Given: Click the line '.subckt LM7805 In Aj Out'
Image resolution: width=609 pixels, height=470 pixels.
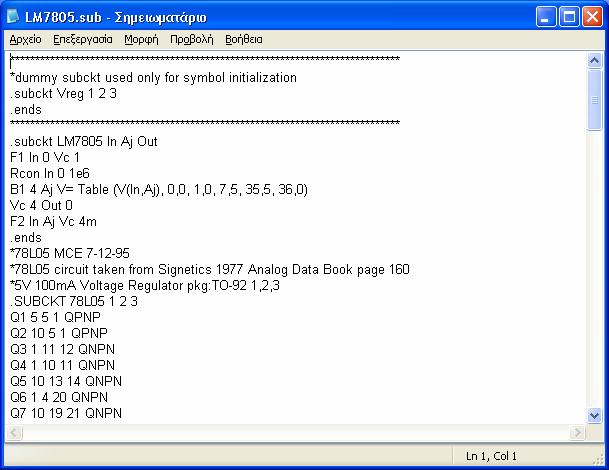Looking at the screenshot, I should [x=84, y=141].
